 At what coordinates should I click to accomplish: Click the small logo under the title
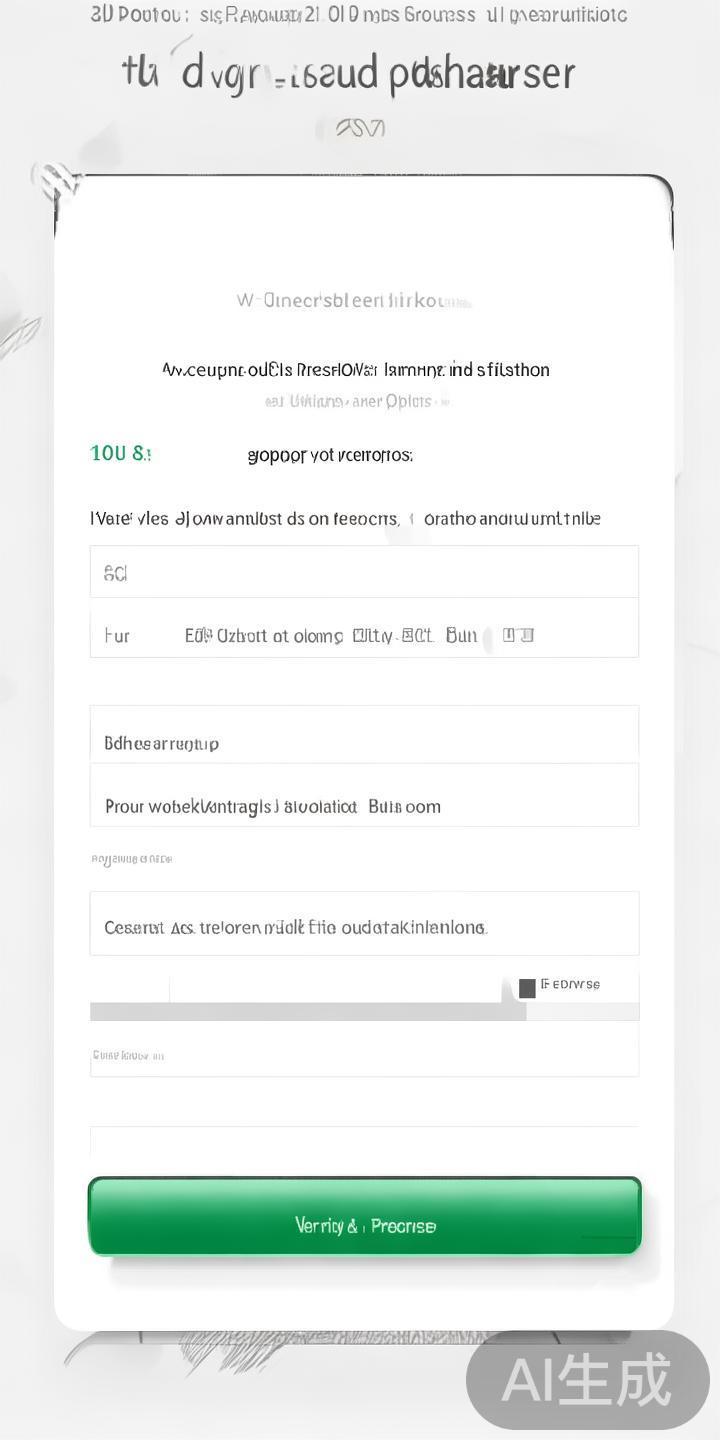tap(359, 128)
